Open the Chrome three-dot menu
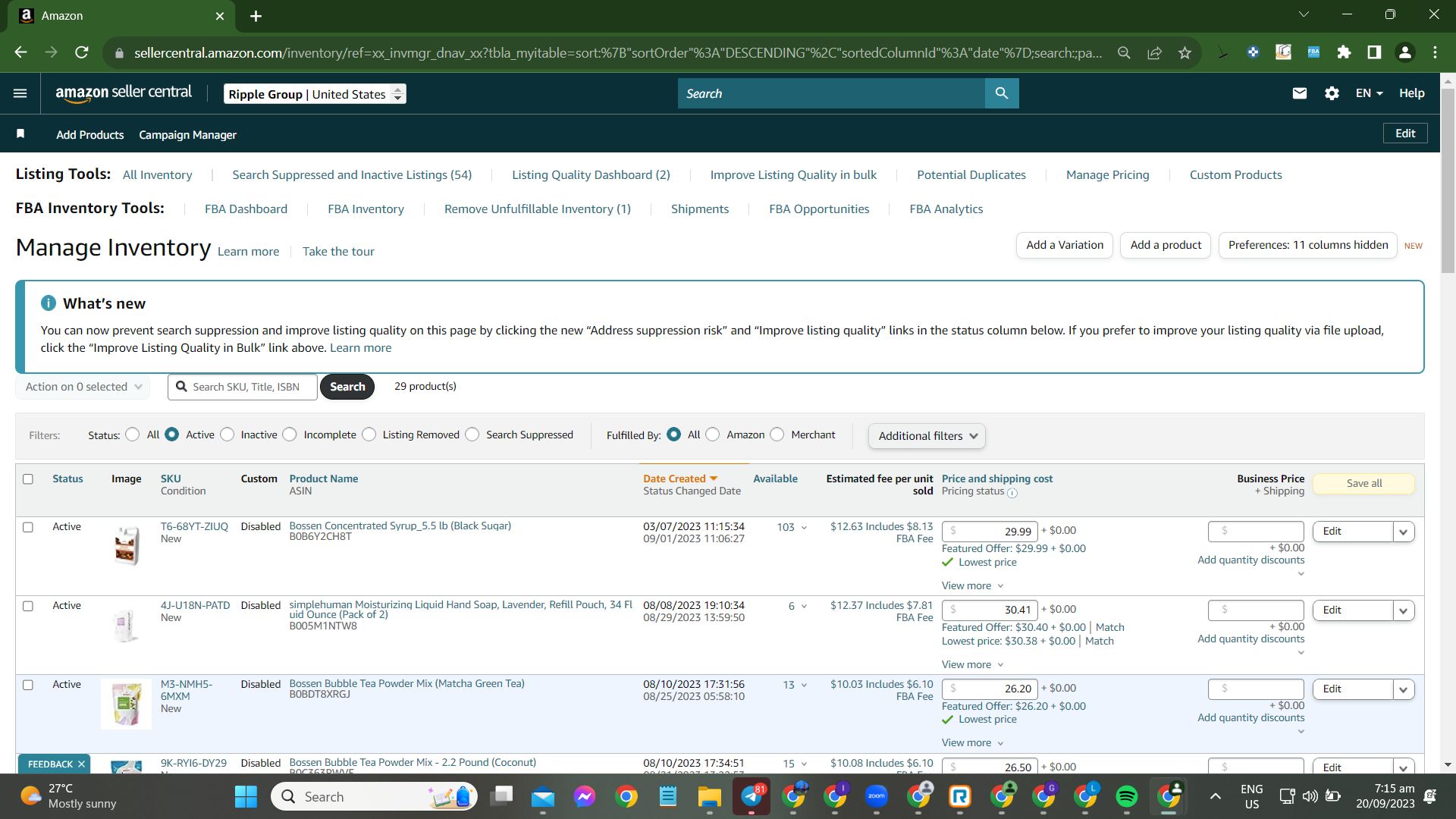 tap(1436, 52)
